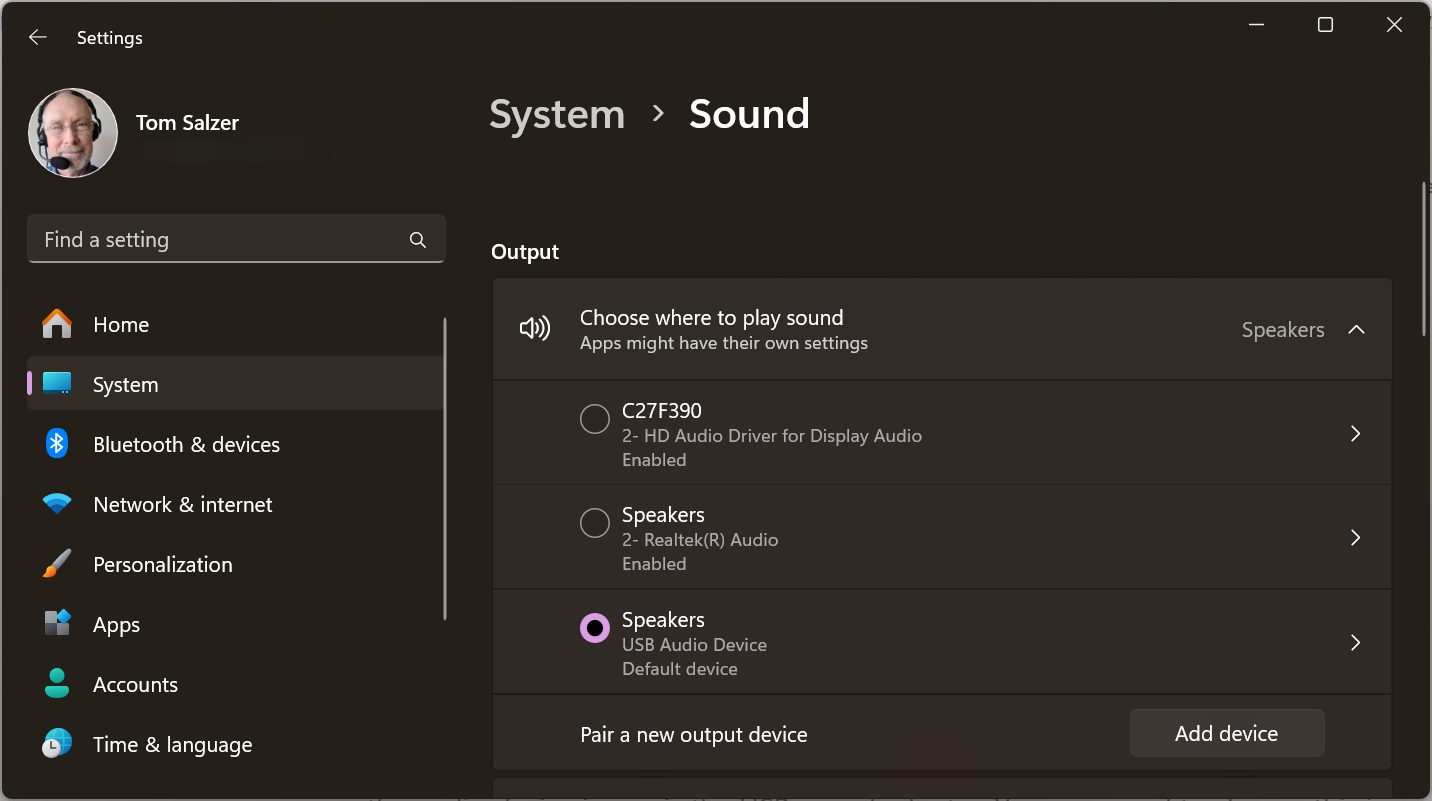This screenshot has width=1432, height=801.
Task: Click the Time & language globe icon
Action: (x=57, y=744)
